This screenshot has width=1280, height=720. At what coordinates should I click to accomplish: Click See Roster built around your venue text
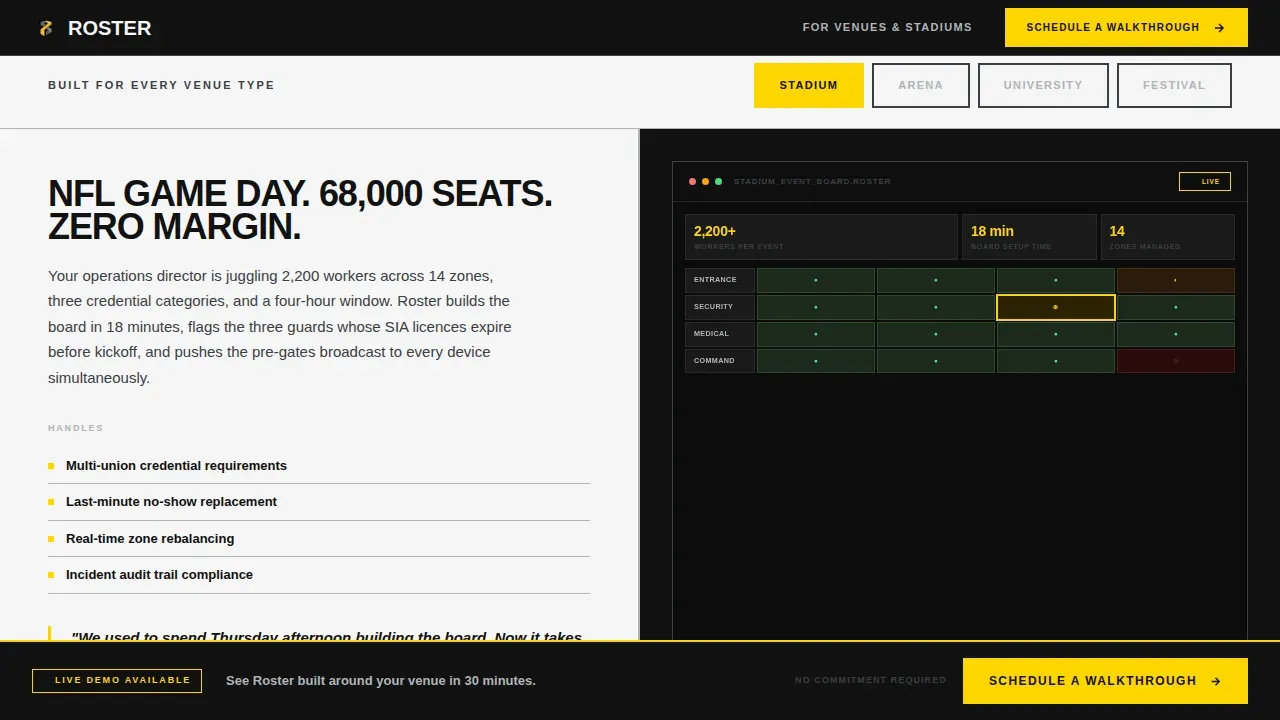pos(381,681)
